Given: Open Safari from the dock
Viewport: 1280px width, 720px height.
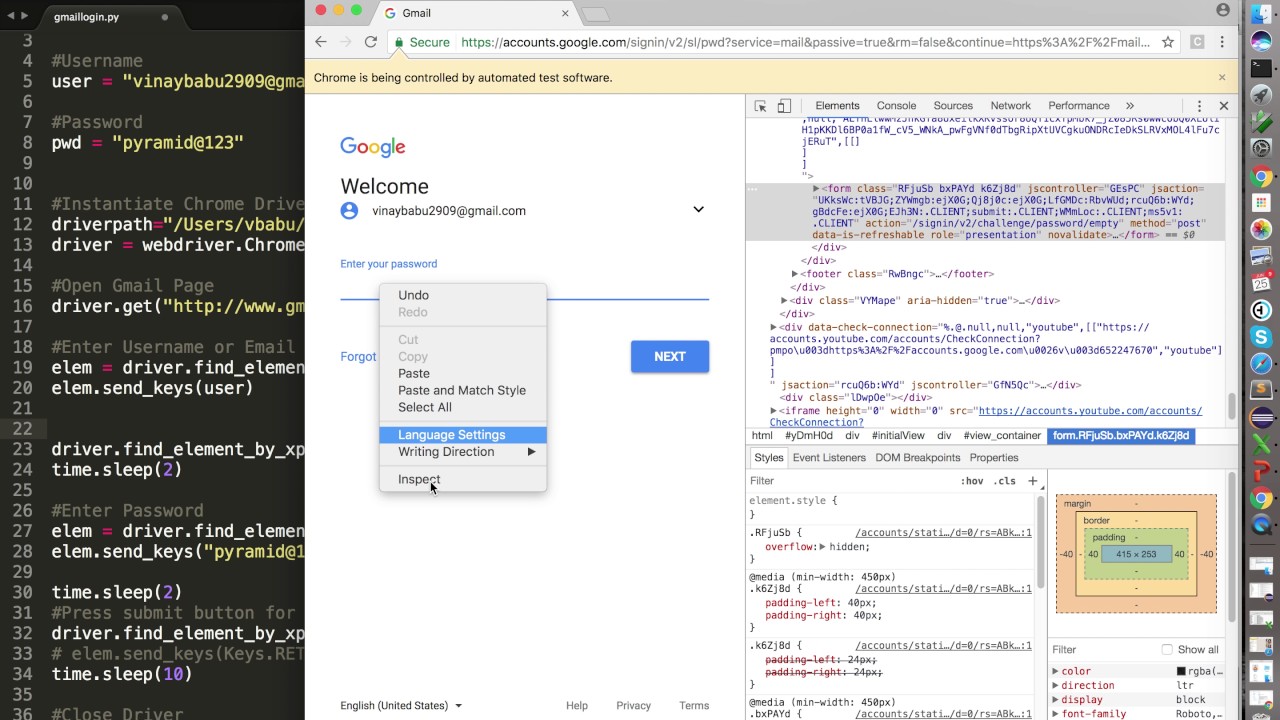Looking at the screenshot, I should coord(1261,364).
